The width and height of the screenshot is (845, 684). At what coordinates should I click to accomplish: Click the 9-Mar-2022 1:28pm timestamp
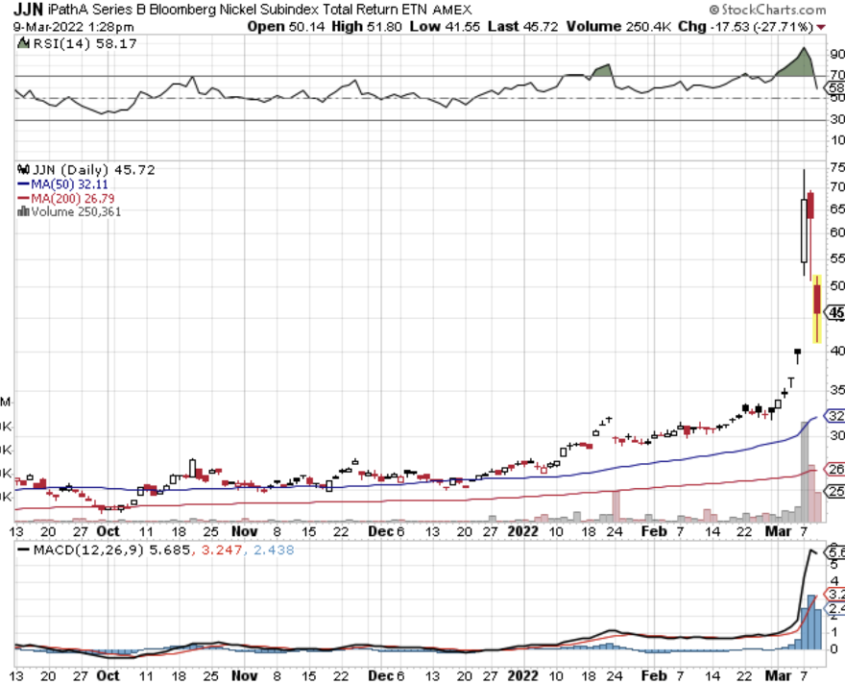[74, 26]
